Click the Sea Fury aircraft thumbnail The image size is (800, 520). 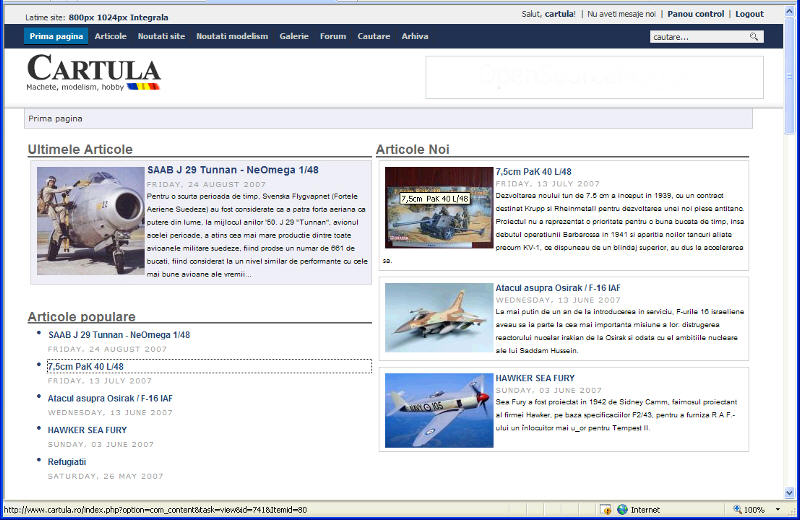pyautogui.click(x=439, y=410)
